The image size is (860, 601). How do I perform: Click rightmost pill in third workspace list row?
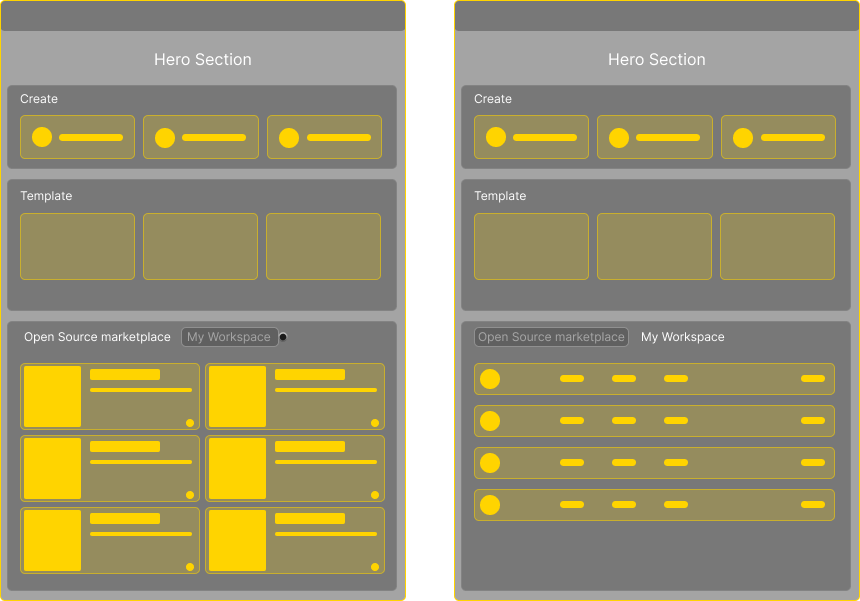[x=813, y=463]
